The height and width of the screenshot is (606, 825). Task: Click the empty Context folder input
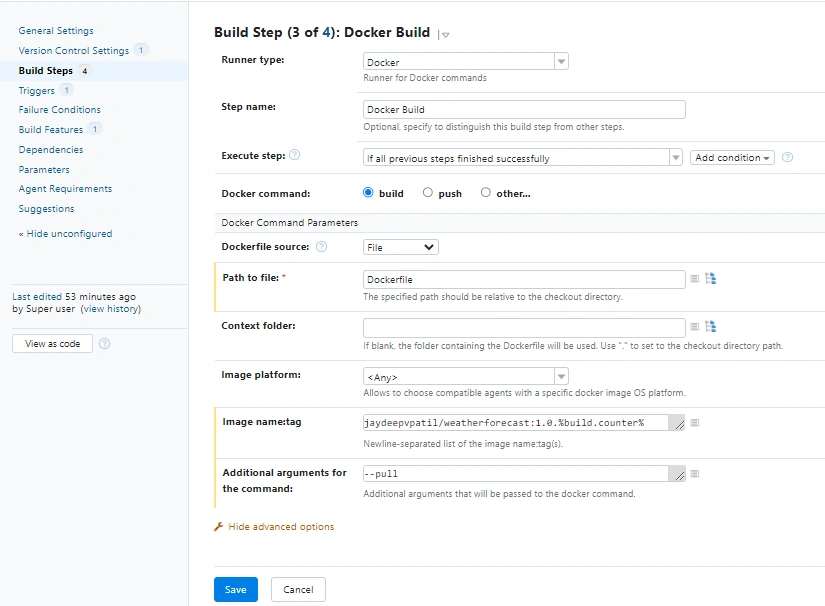tap(524, 328)
